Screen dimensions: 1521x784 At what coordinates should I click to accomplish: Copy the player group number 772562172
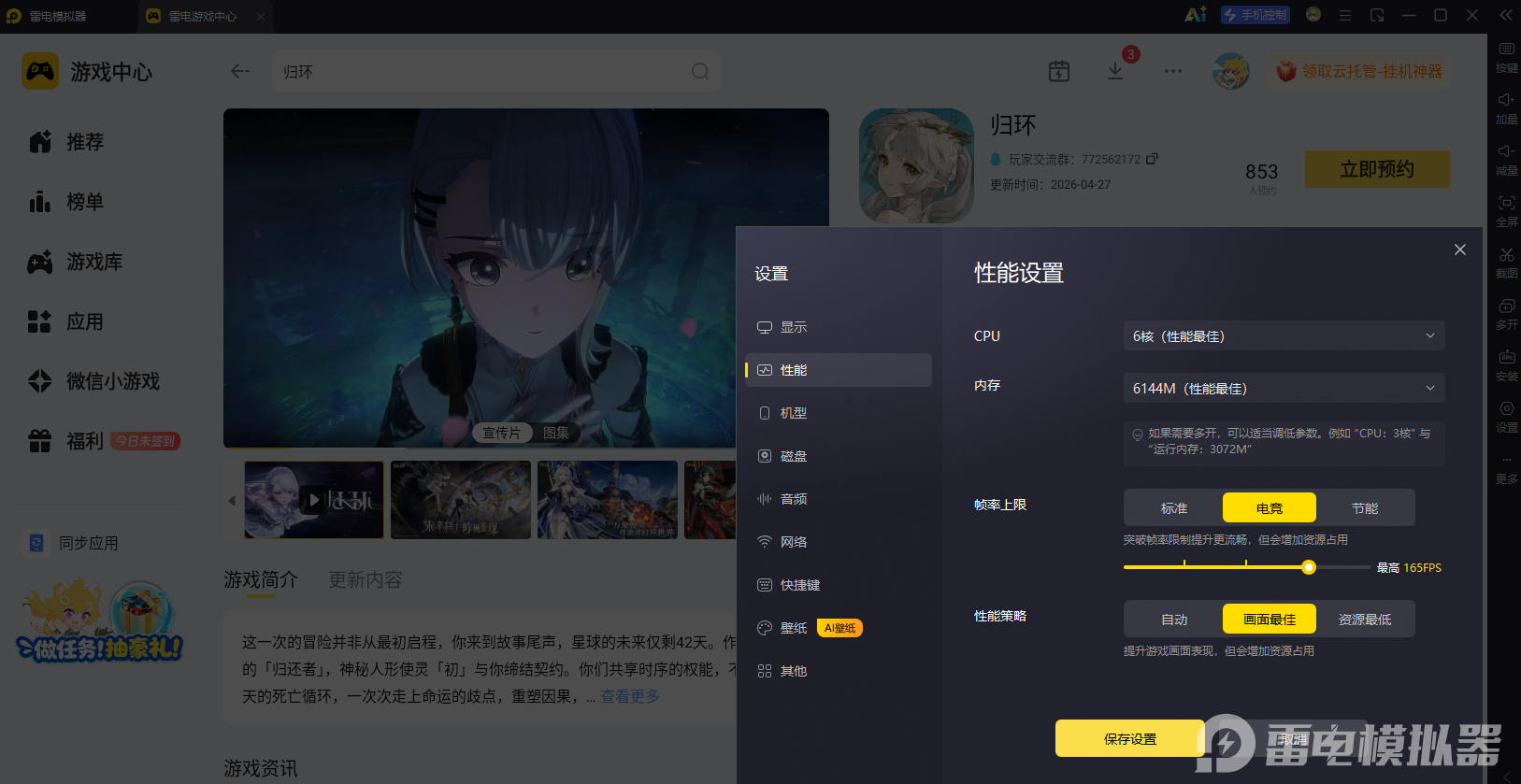point(1153,159)
